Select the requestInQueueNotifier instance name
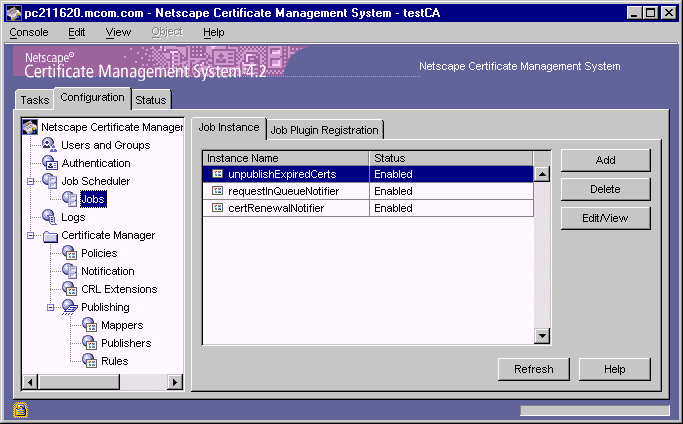The width and height of the screenshot is (683, 424). [284, 191]
